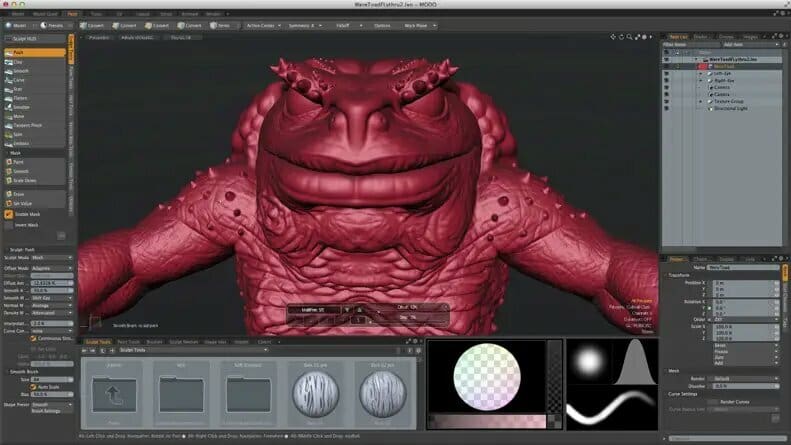Viewport: 791px width, 445px height.
Task: Select the mask Smooth tool
Action: point(34,172)
